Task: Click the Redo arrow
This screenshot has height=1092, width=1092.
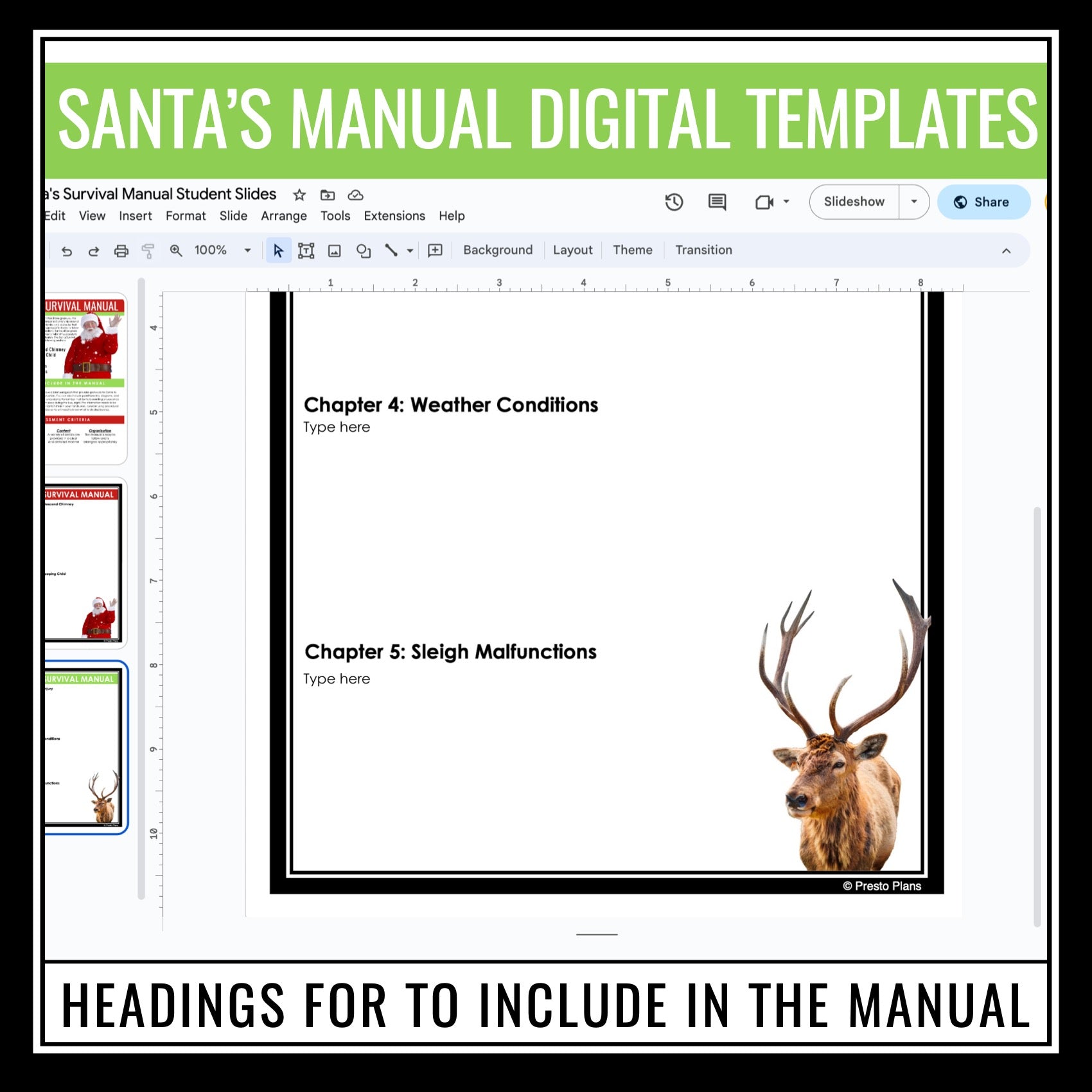Action: [x=94, y=251]
